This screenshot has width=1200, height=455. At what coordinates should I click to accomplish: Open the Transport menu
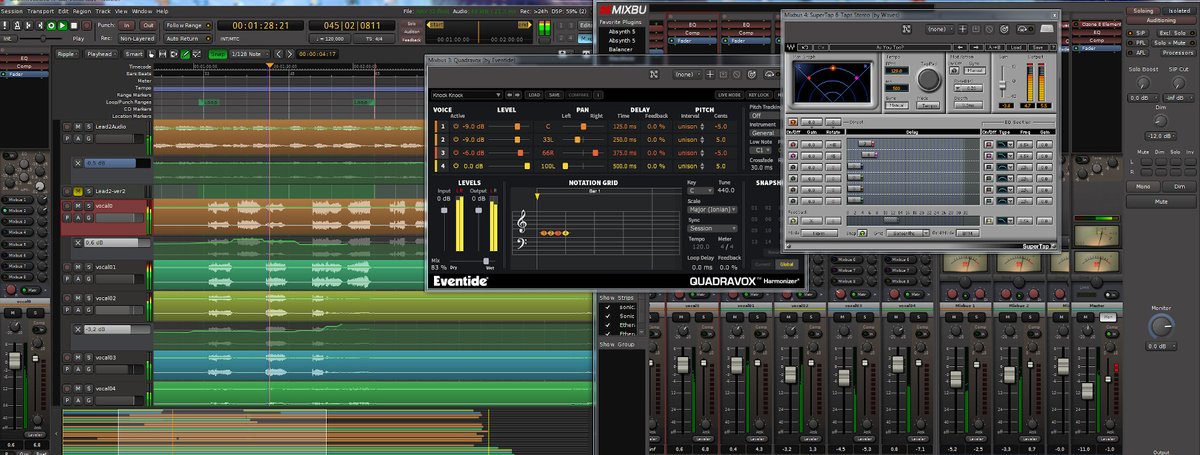pos(42,10)
